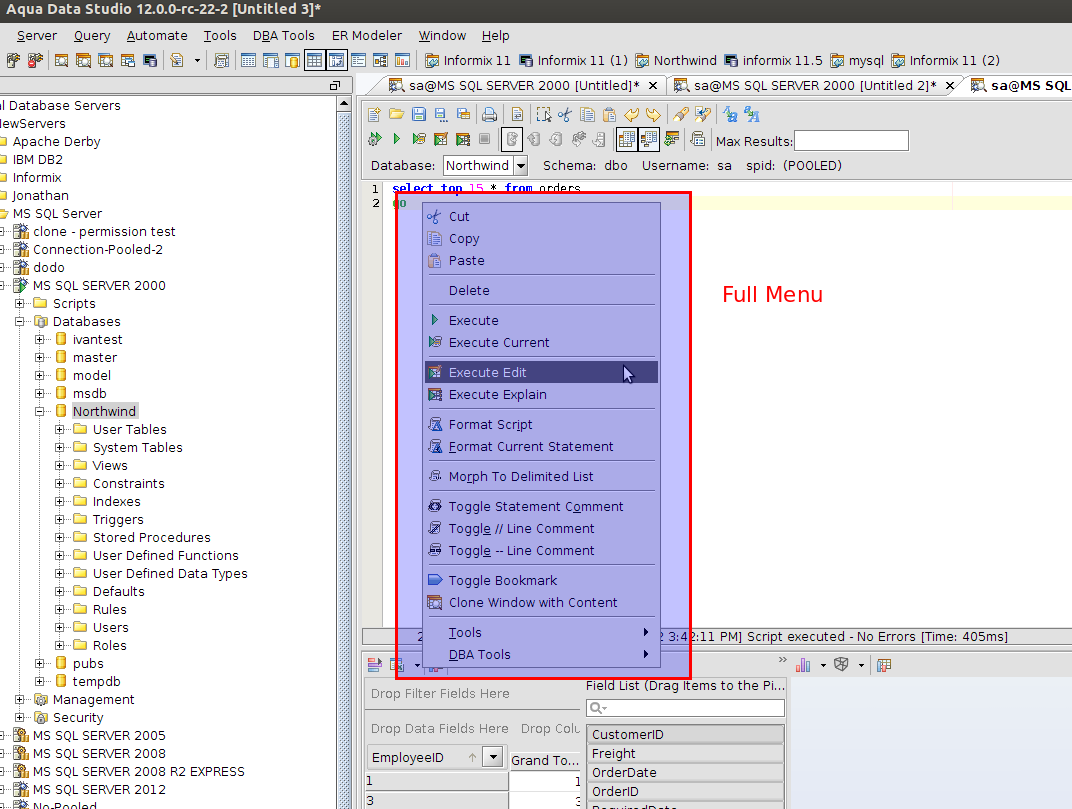Click the 3D cube icon in the results toolbar
Screen dimensions: 1072x809
pyautogui.click(x=841, y=665)
